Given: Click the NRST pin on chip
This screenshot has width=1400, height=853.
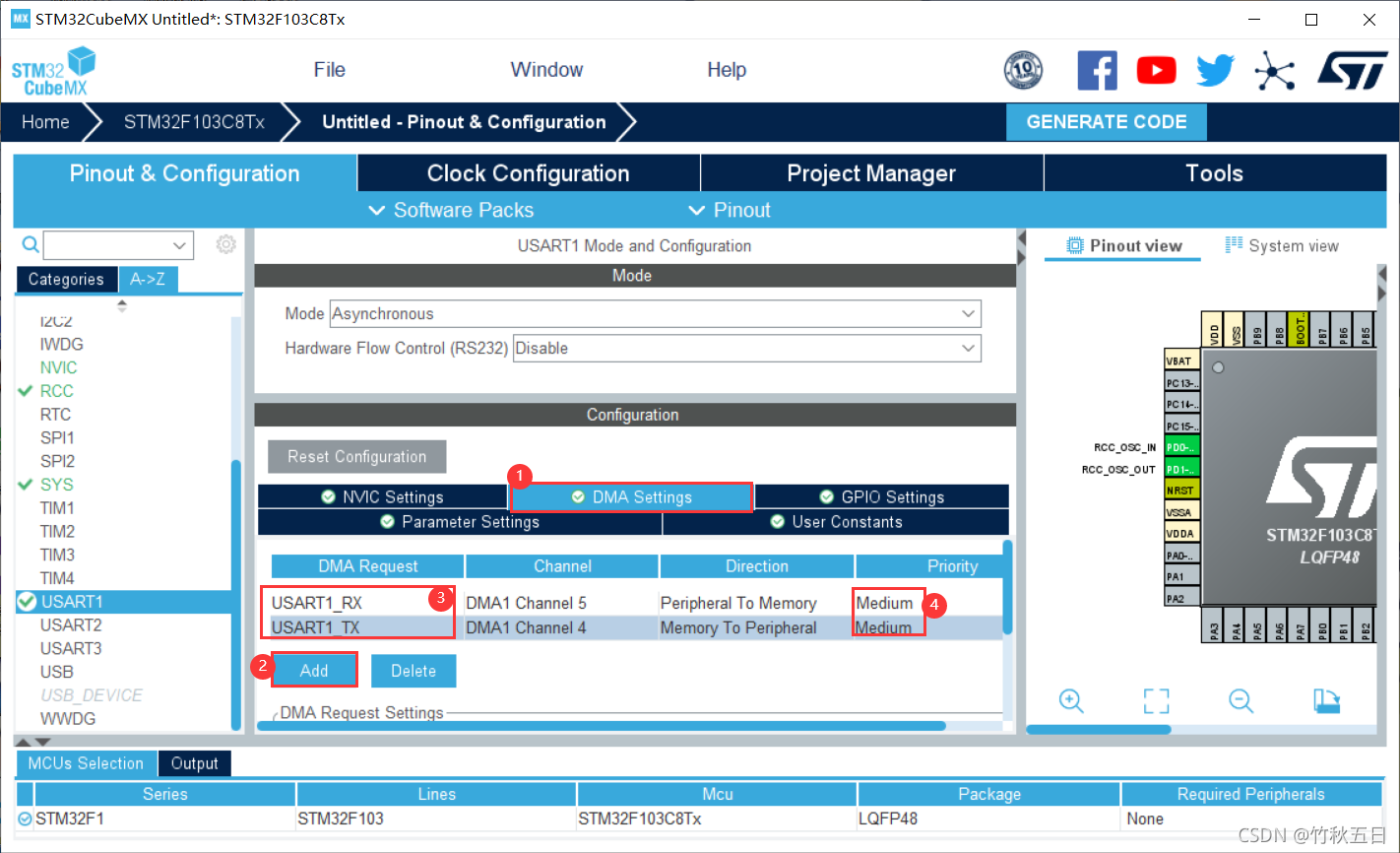Looking at the screenshot, I should [1181, 491].
